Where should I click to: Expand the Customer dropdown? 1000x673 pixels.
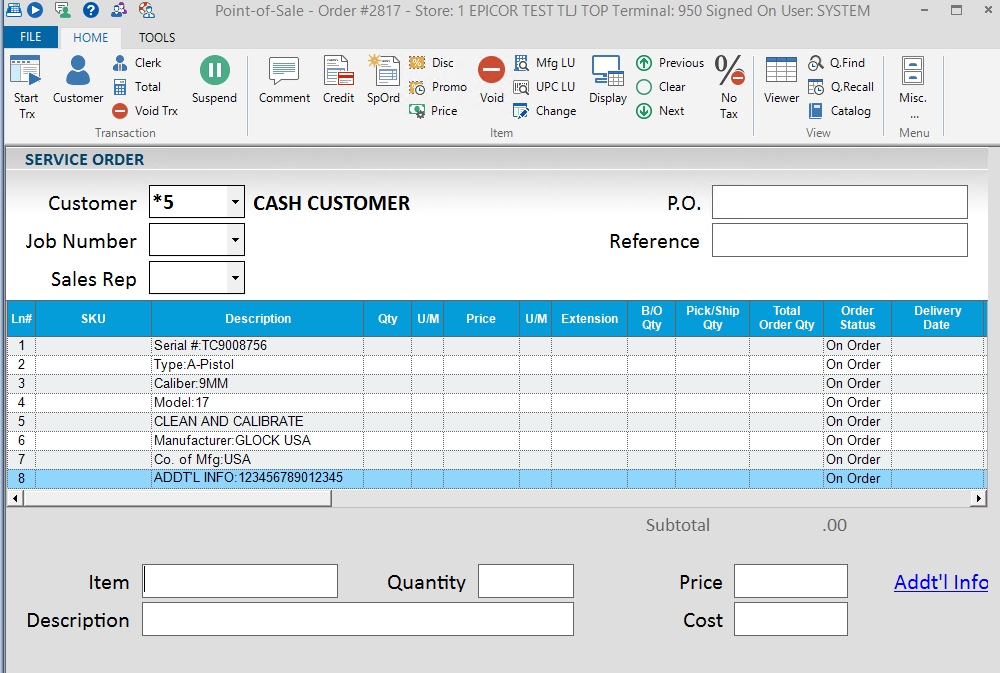(235, 202)
